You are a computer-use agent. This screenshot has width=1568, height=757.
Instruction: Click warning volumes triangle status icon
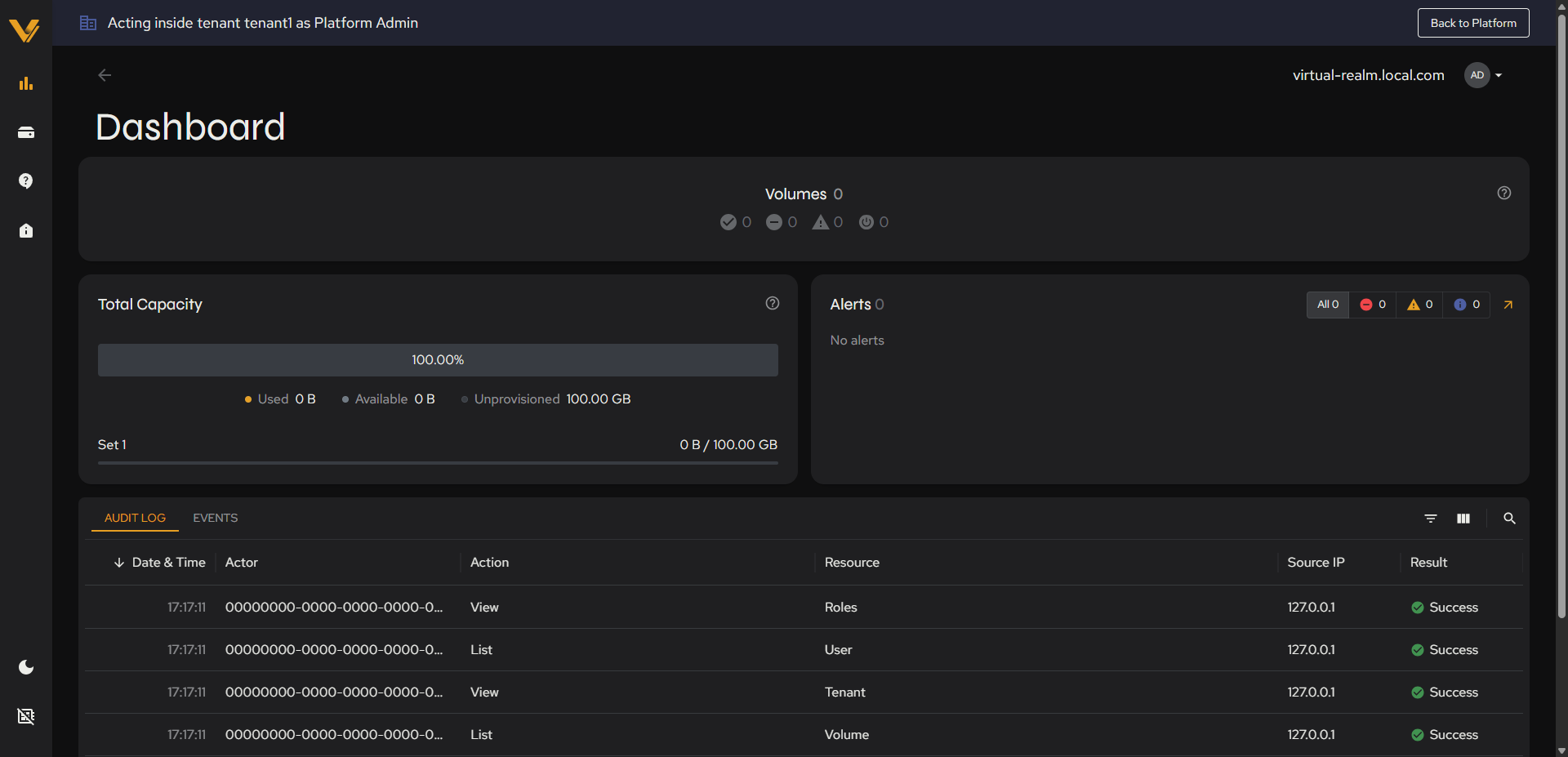pyautogui.click(x=820, y=222)
